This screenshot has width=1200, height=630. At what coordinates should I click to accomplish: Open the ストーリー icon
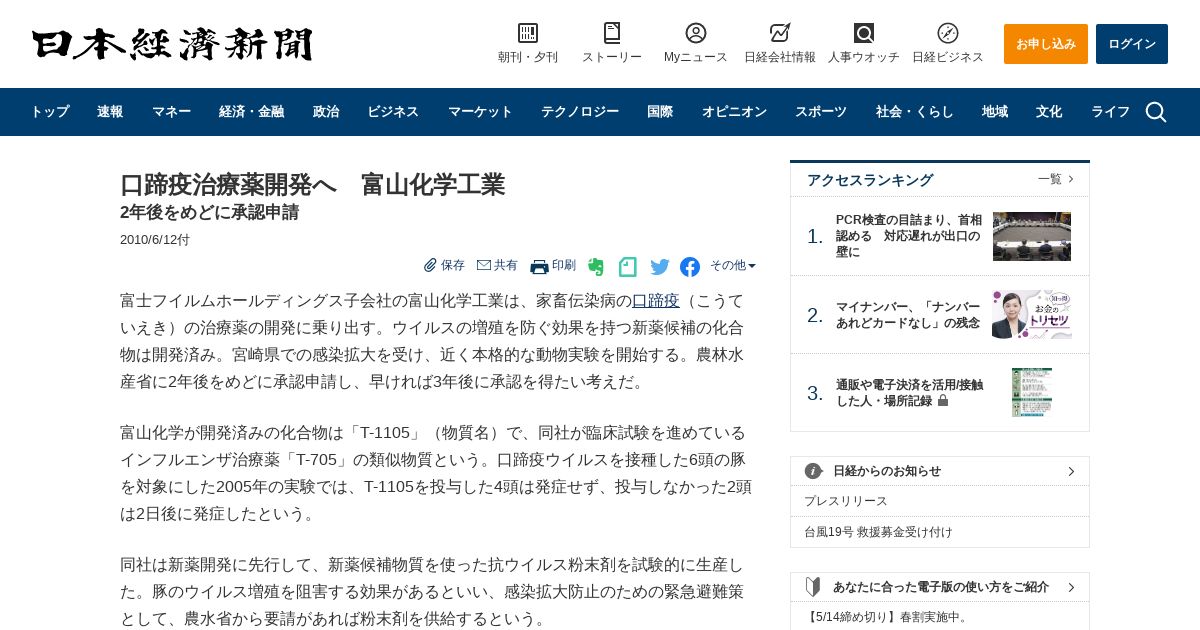click(612, 33)
